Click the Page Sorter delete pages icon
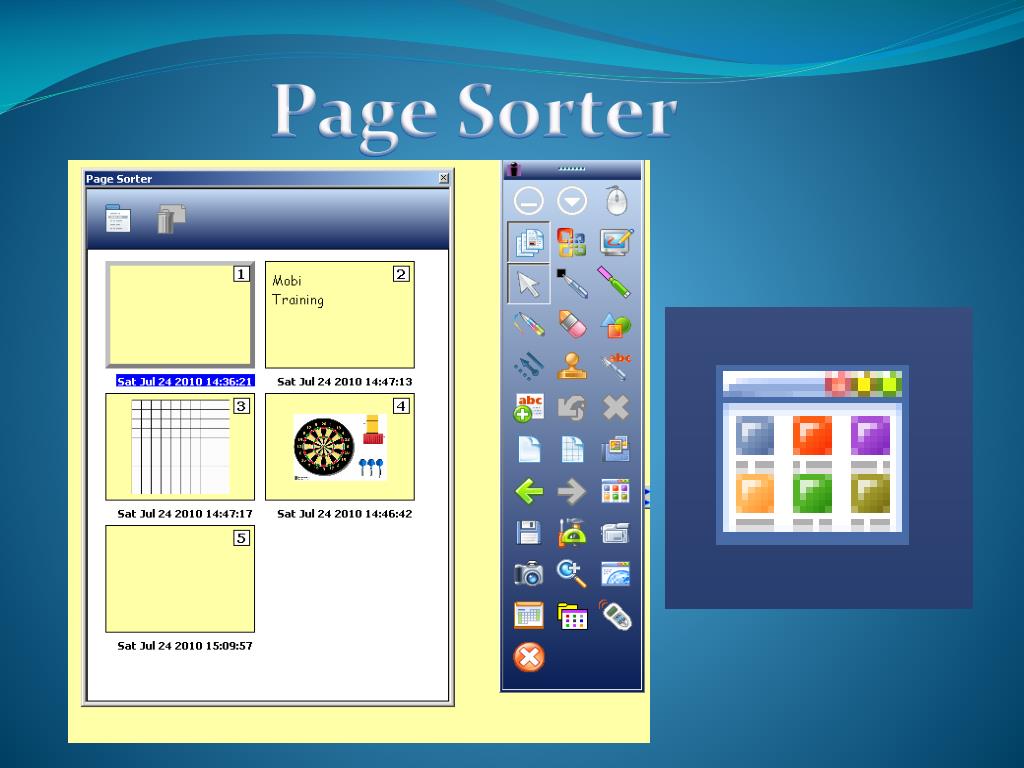 coord(171,219)
